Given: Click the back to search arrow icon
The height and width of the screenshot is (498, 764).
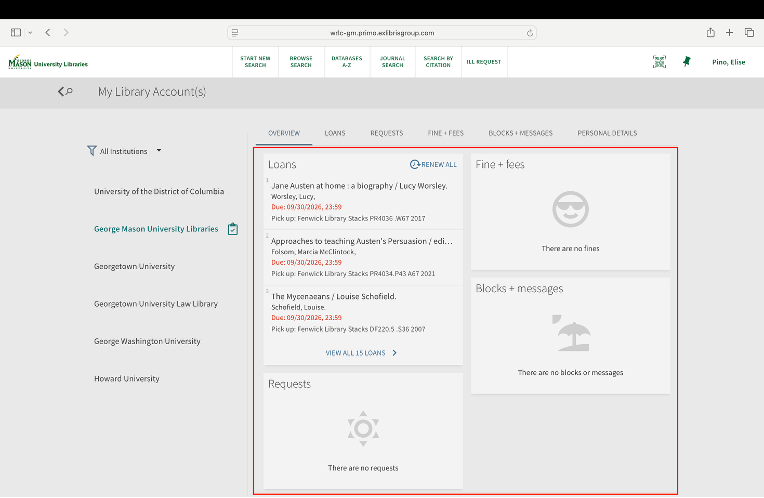Looking at the screenshot, I should click(x=65, y=92).
